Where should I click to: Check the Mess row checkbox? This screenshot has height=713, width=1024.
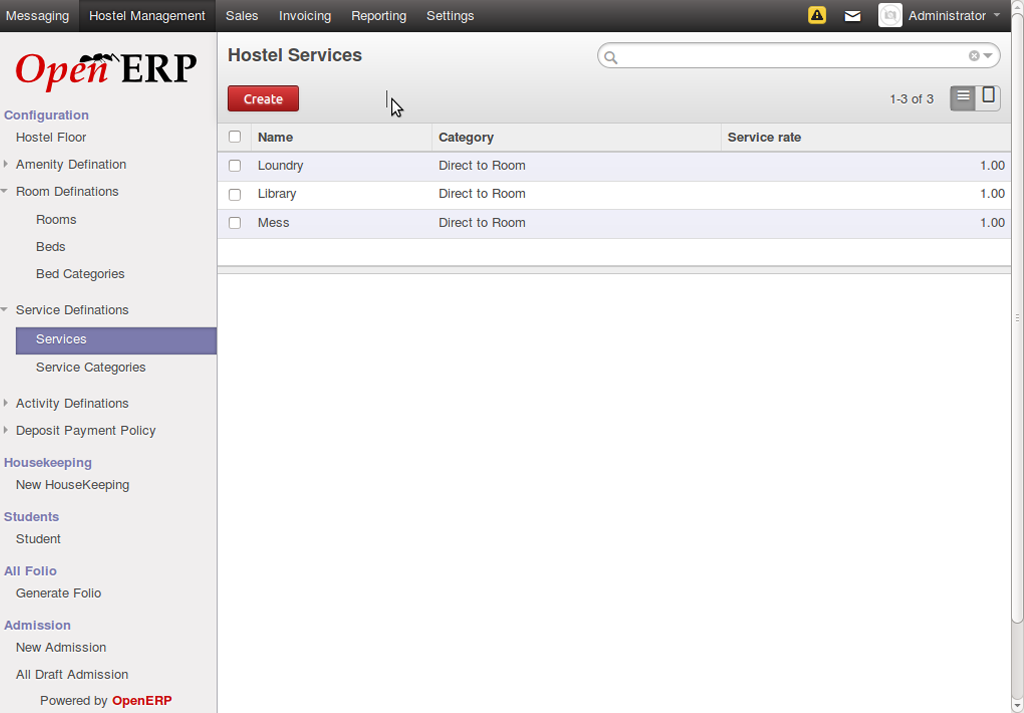(234, 223)
